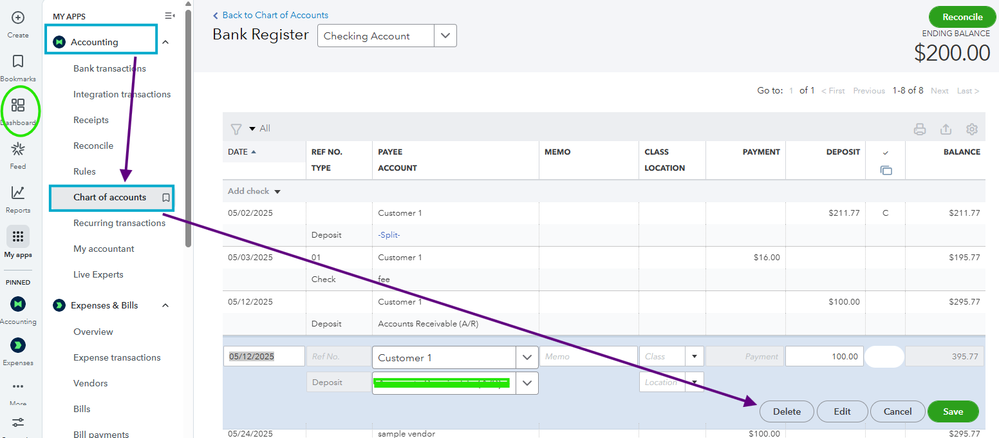999x438 pixels.
Task: Click the Edit button
Action: pyautogui.click(x=842, y=412)
